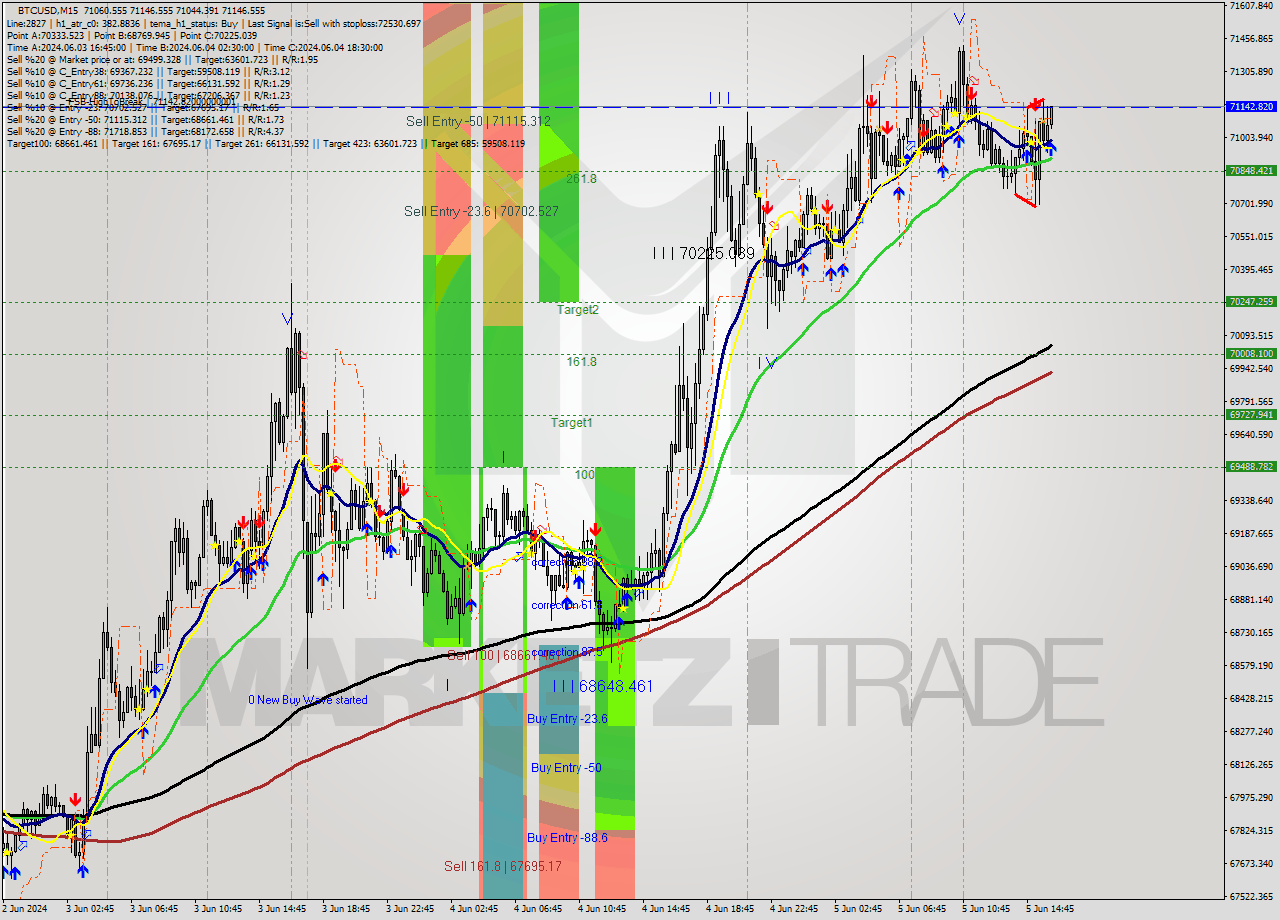This screenshot has height=920, width=1280.
Task: Expand the 'Sell 161.8 | 67695.17' level label
Action: tap(502, 864)
